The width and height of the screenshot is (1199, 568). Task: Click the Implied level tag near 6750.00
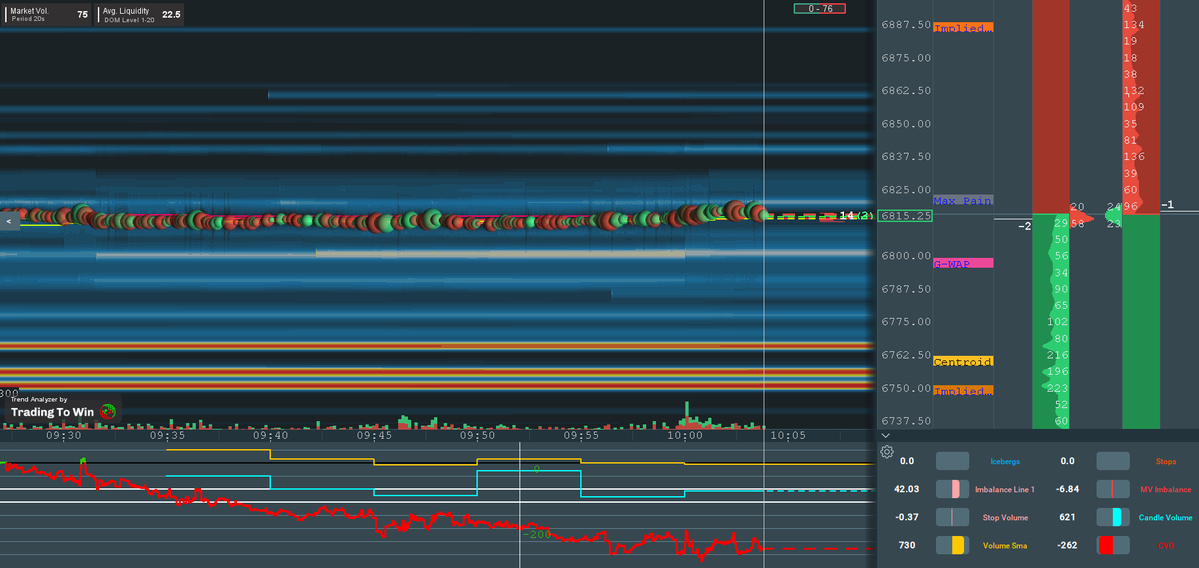(963, 391)
